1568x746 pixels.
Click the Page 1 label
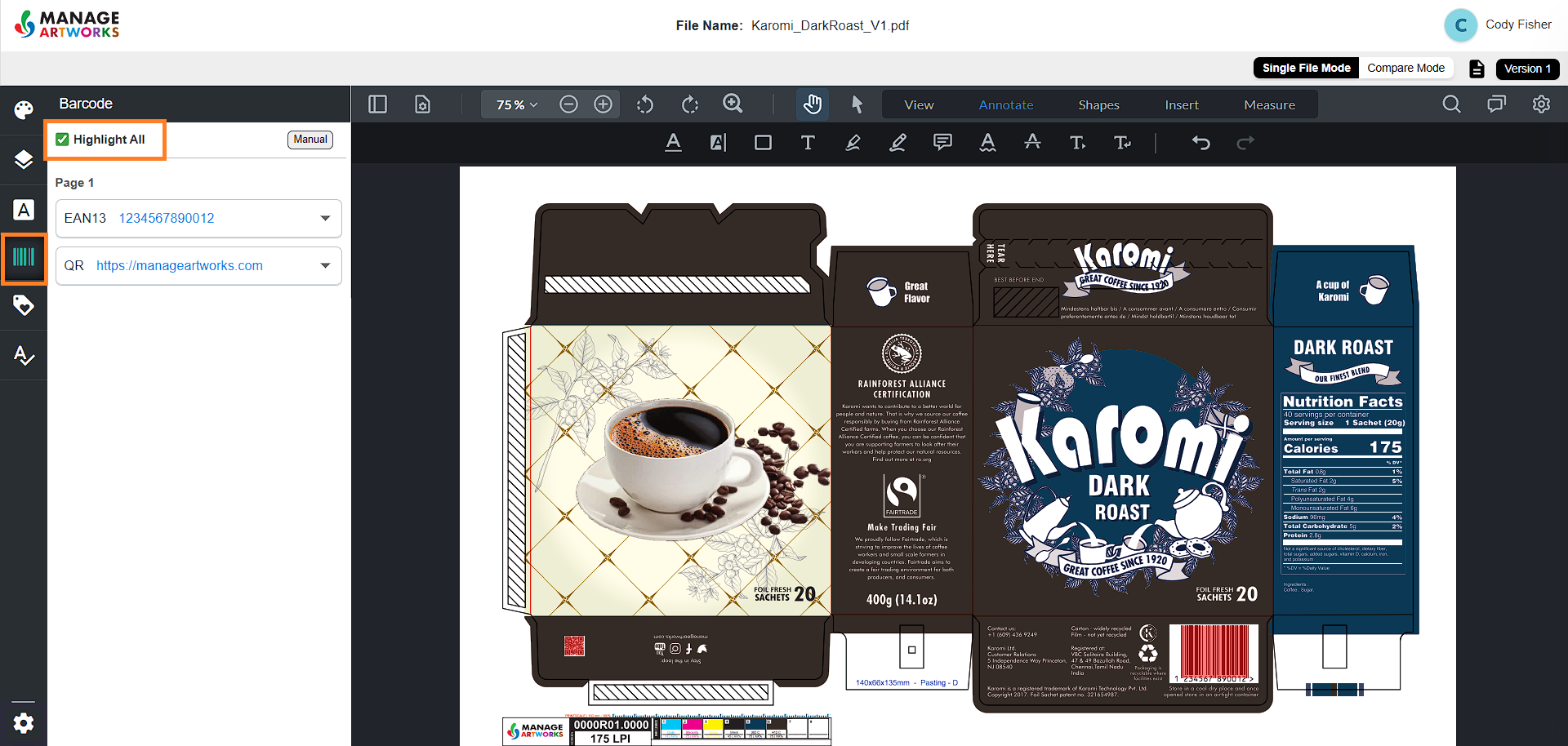tap(74, 183)
